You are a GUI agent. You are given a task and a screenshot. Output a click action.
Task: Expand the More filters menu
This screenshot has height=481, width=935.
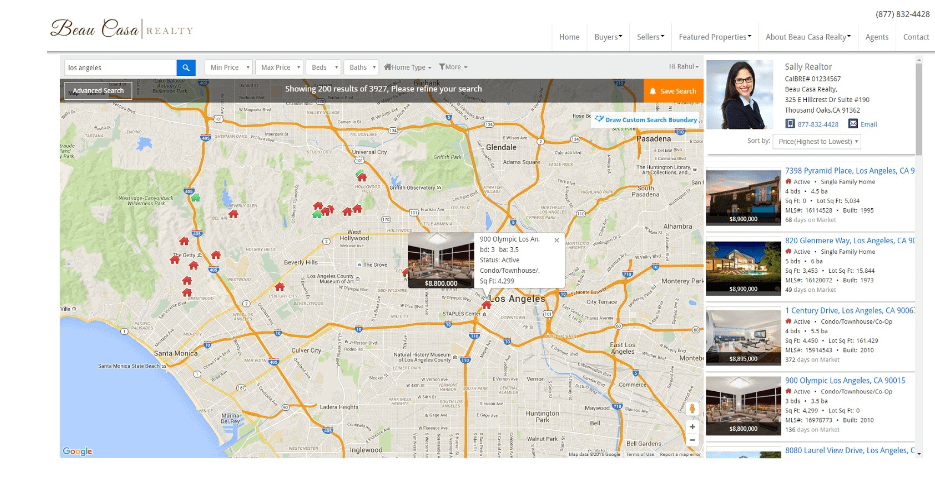click(453, 67)
